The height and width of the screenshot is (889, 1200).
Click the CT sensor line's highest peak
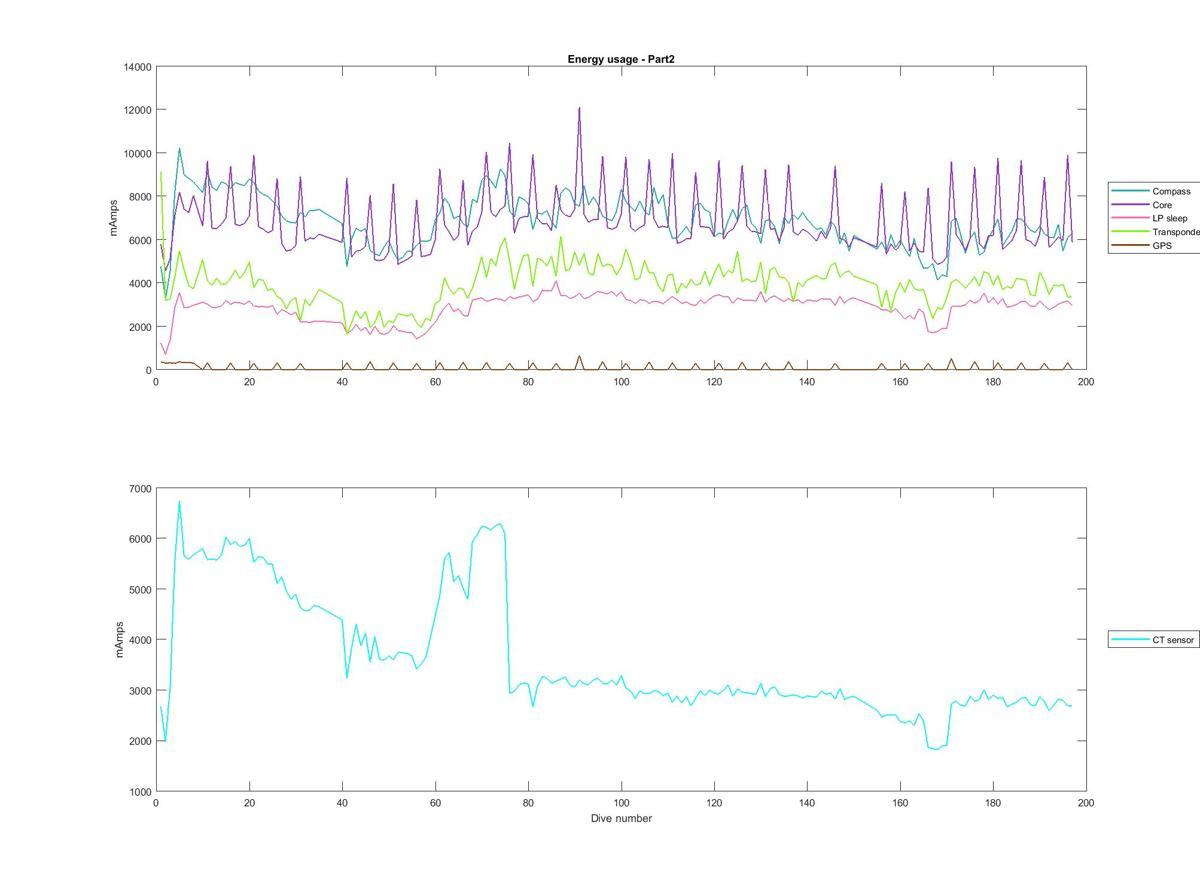click(x=179, y=503)
